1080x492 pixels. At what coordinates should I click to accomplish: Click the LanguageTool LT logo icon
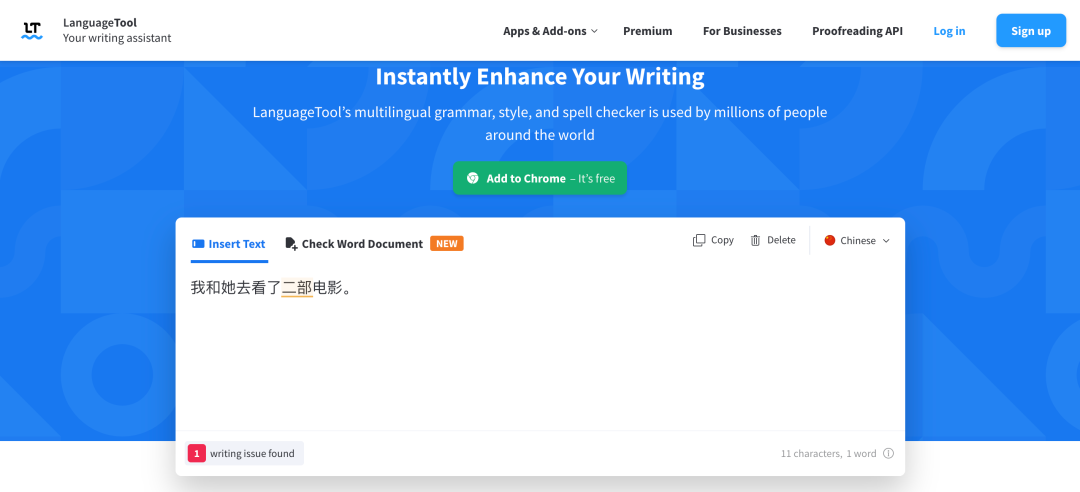tap(32, 30)
